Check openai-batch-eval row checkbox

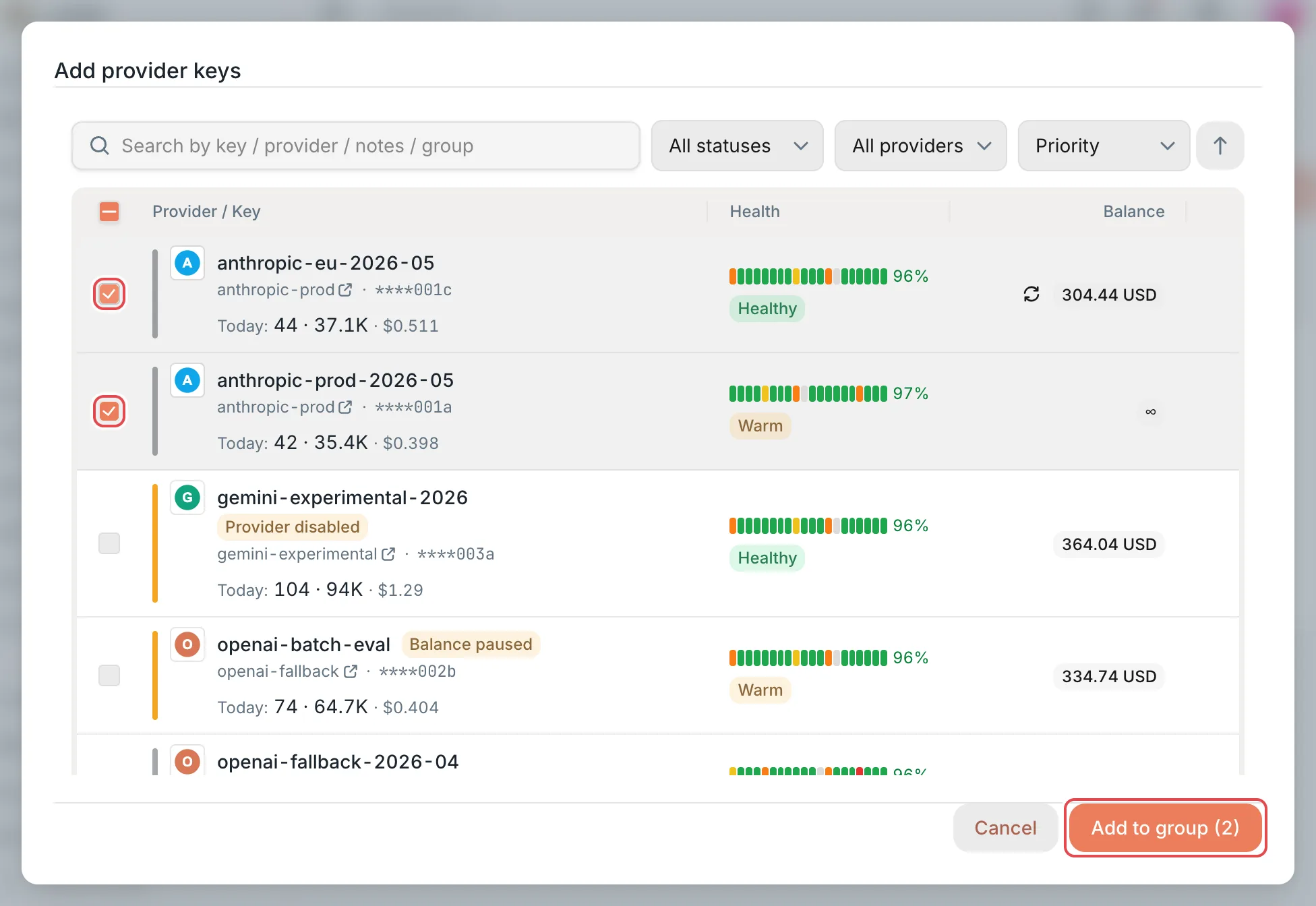tap(109, 675)
